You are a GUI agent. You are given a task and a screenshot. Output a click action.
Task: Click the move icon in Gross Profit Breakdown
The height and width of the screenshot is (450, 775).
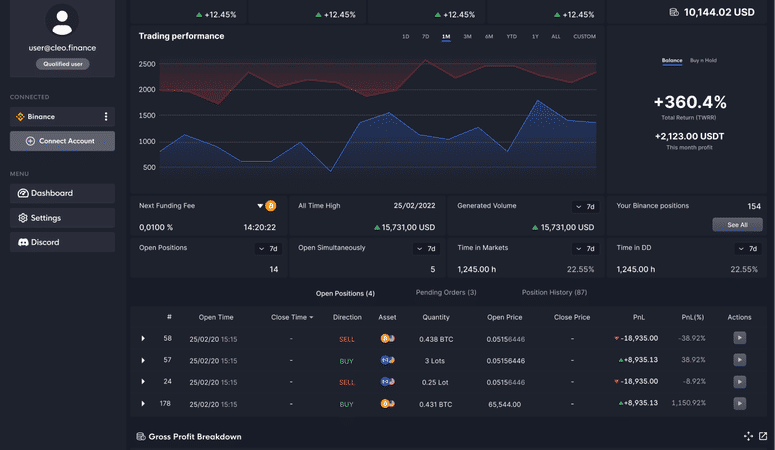point(748,436)
